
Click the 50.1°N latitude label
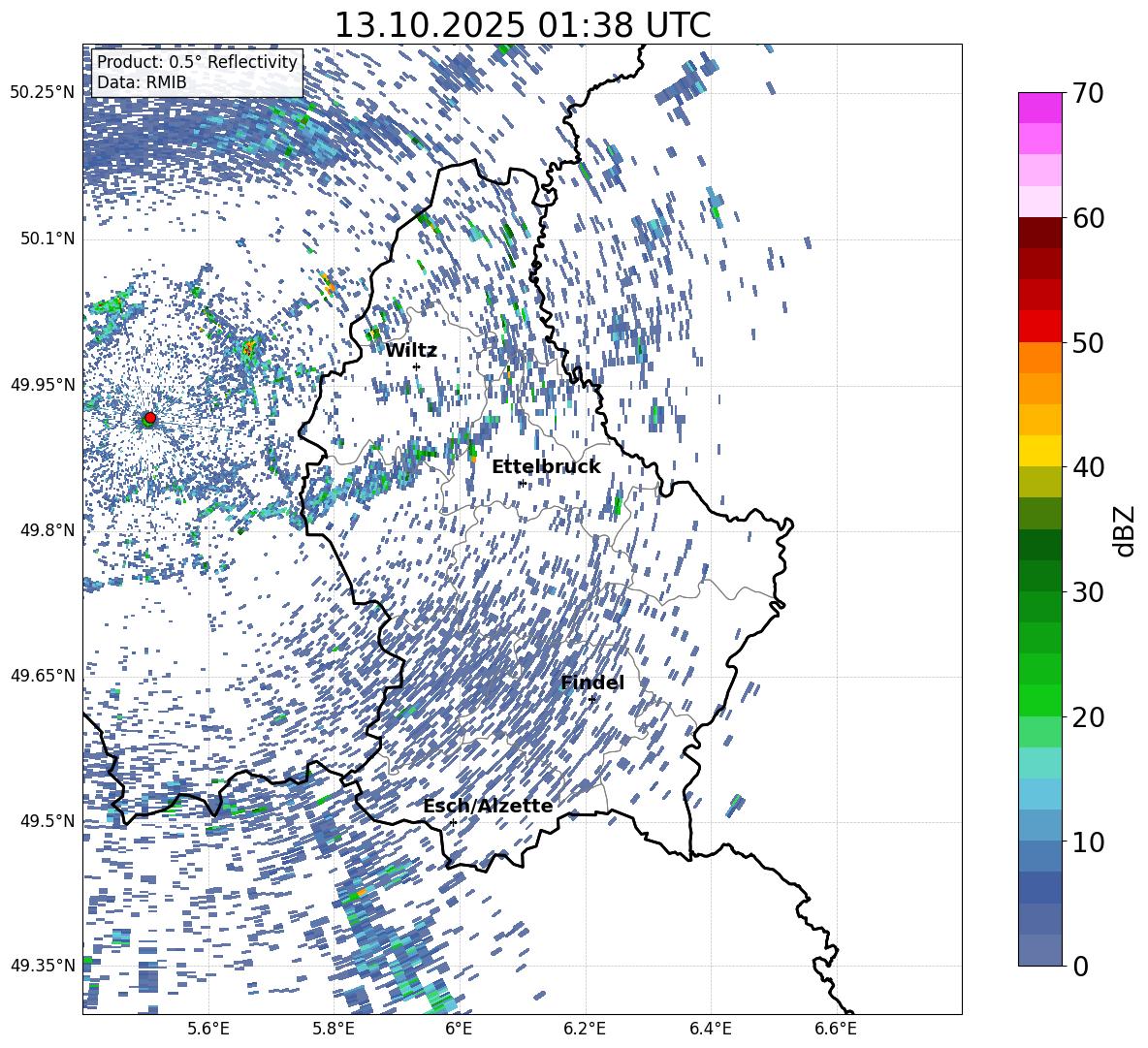[x=49, y=238]
